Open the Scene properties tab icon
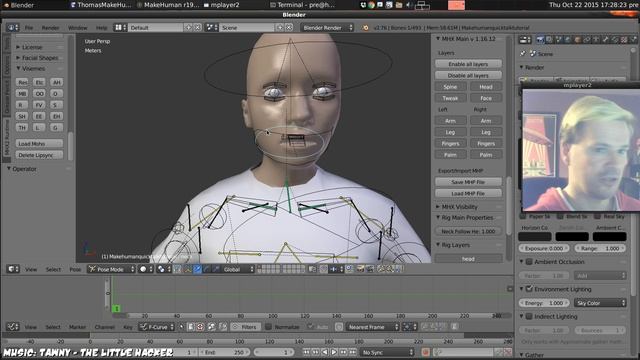Image resolution: width=640 pixels, height=360 pixels. 559,40
